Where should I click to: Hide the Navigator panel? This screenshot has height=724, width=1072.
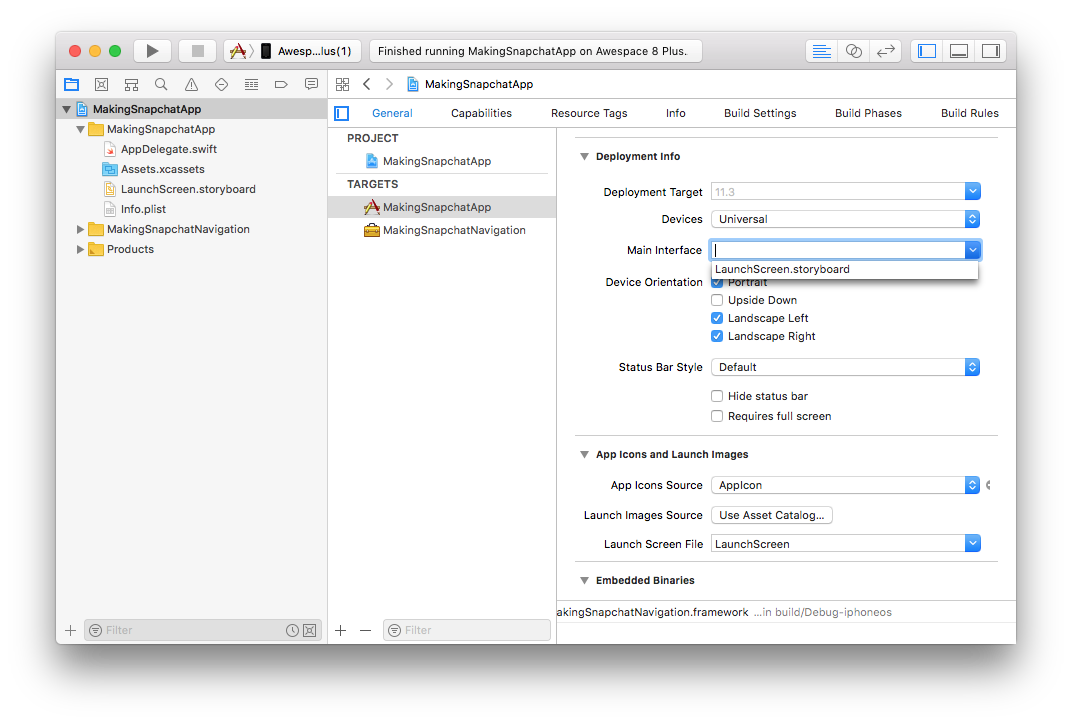pos(927,51)
